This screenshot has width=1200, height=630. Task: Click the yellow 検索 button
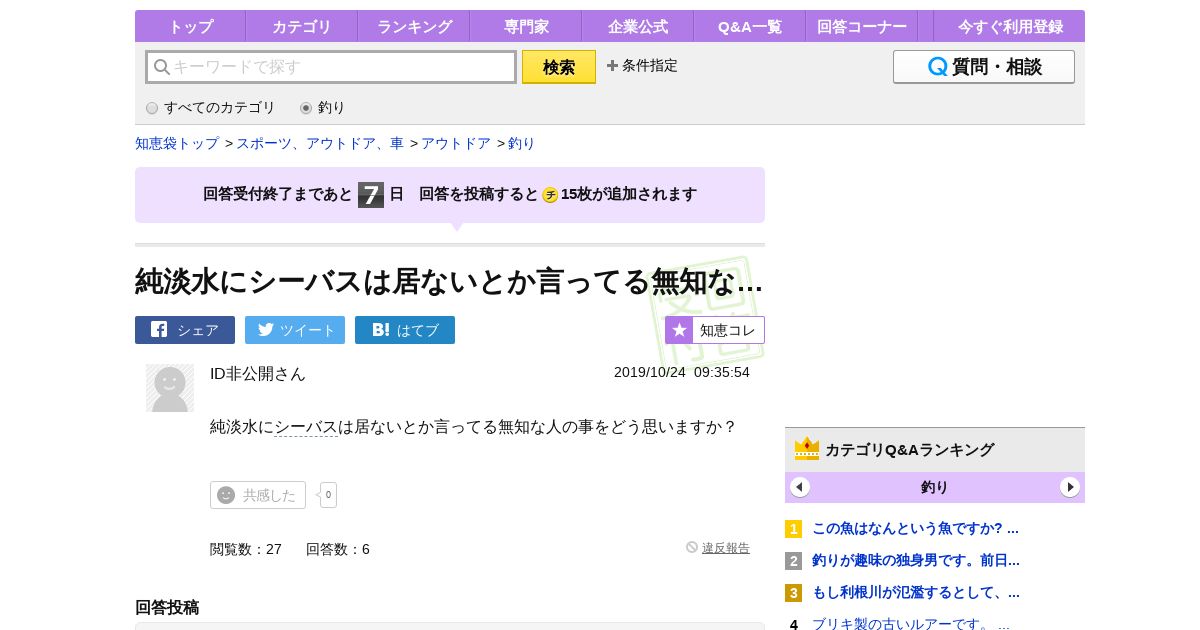click(x=559, y=67)
